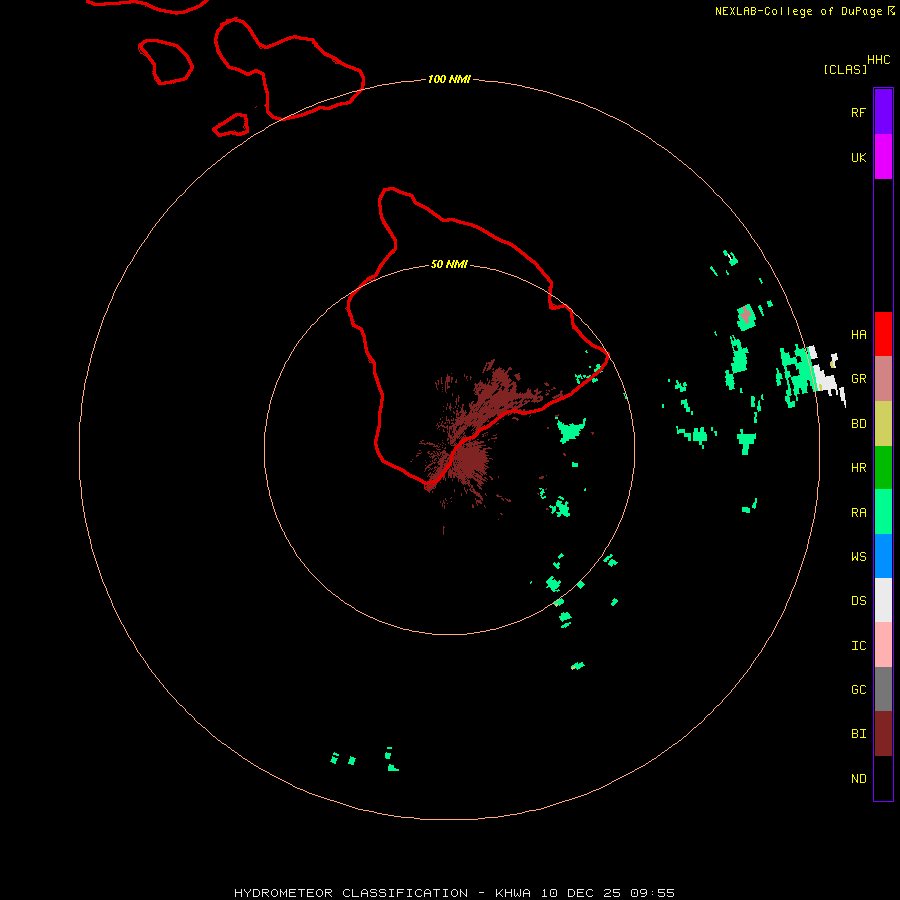Click the 'WS' legend label
Screen dimensions: 900x900
pos(858,556)
